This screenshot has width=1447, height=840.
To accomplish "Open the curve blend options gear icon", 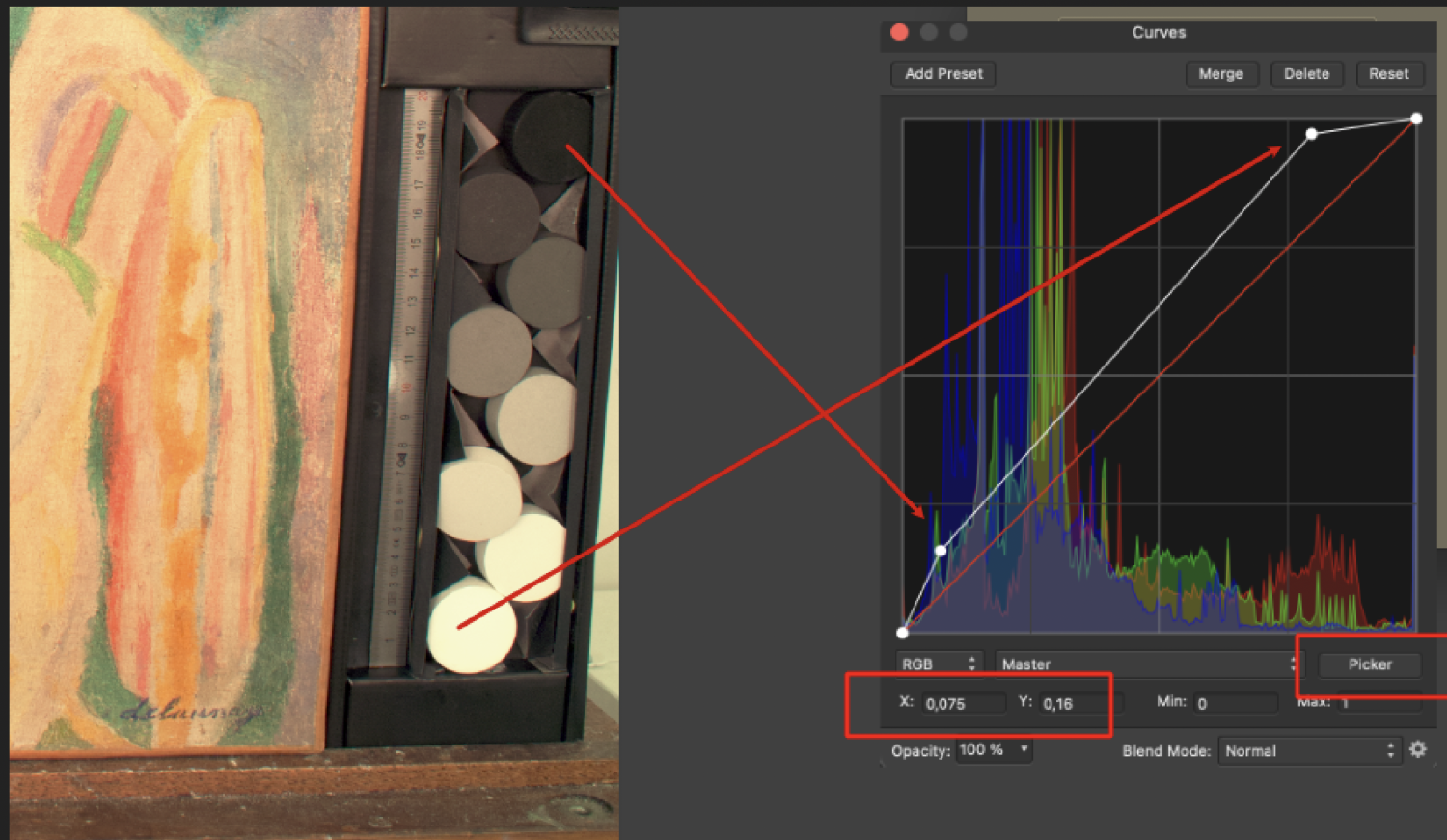I will click(1417, 750).
